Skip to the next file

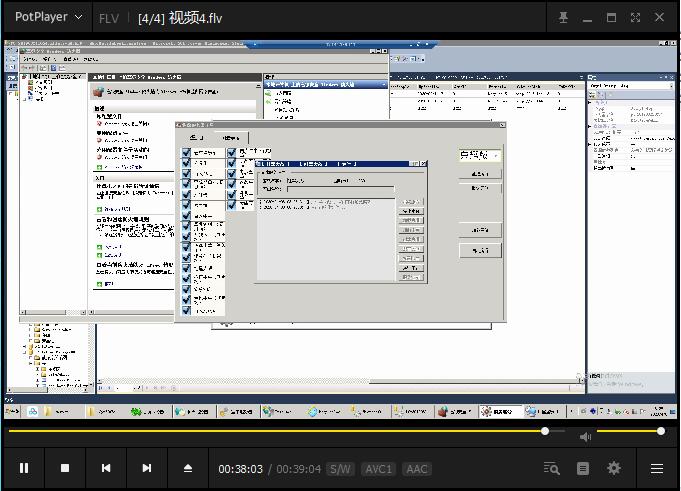(x=147, y=468)
